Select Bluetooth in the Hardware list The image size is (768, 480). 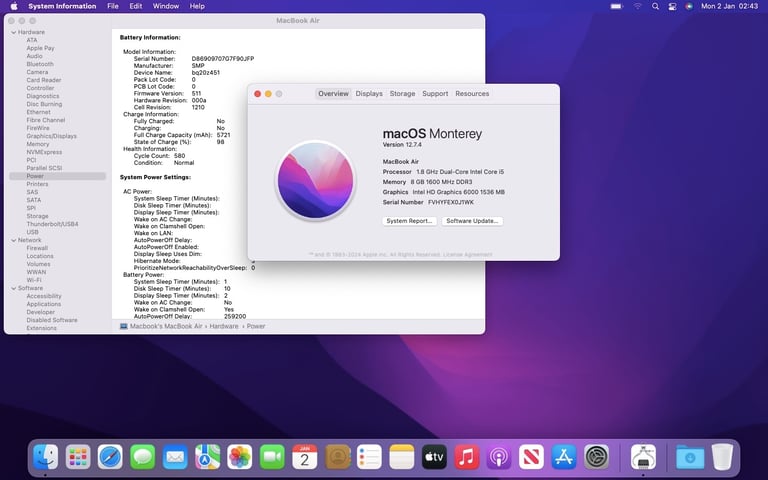click(x=40, y=64)
